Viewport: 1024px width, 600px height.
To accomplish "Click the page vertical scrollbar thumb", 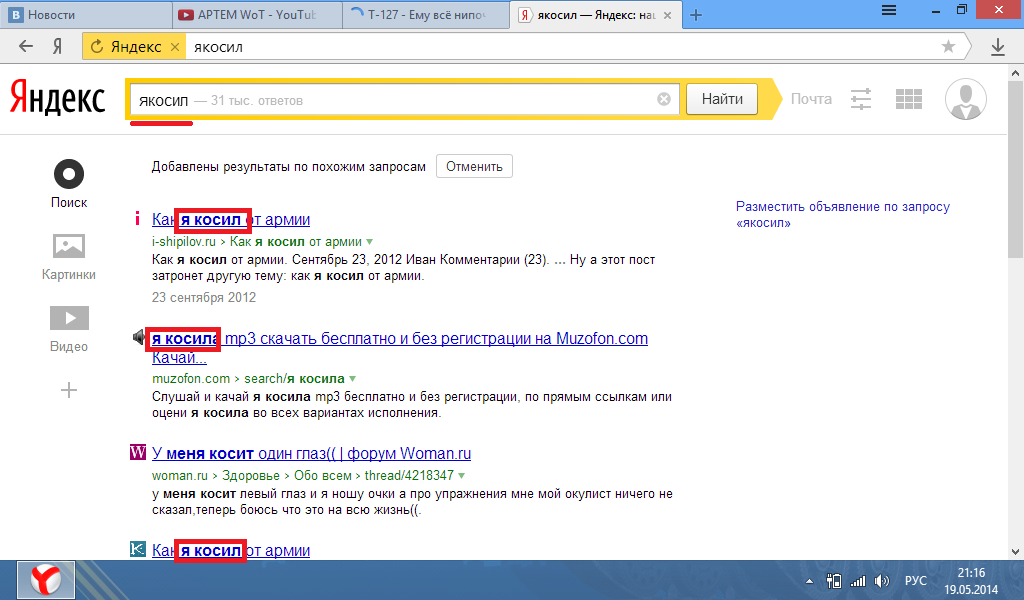I will tap(1015, 172).
